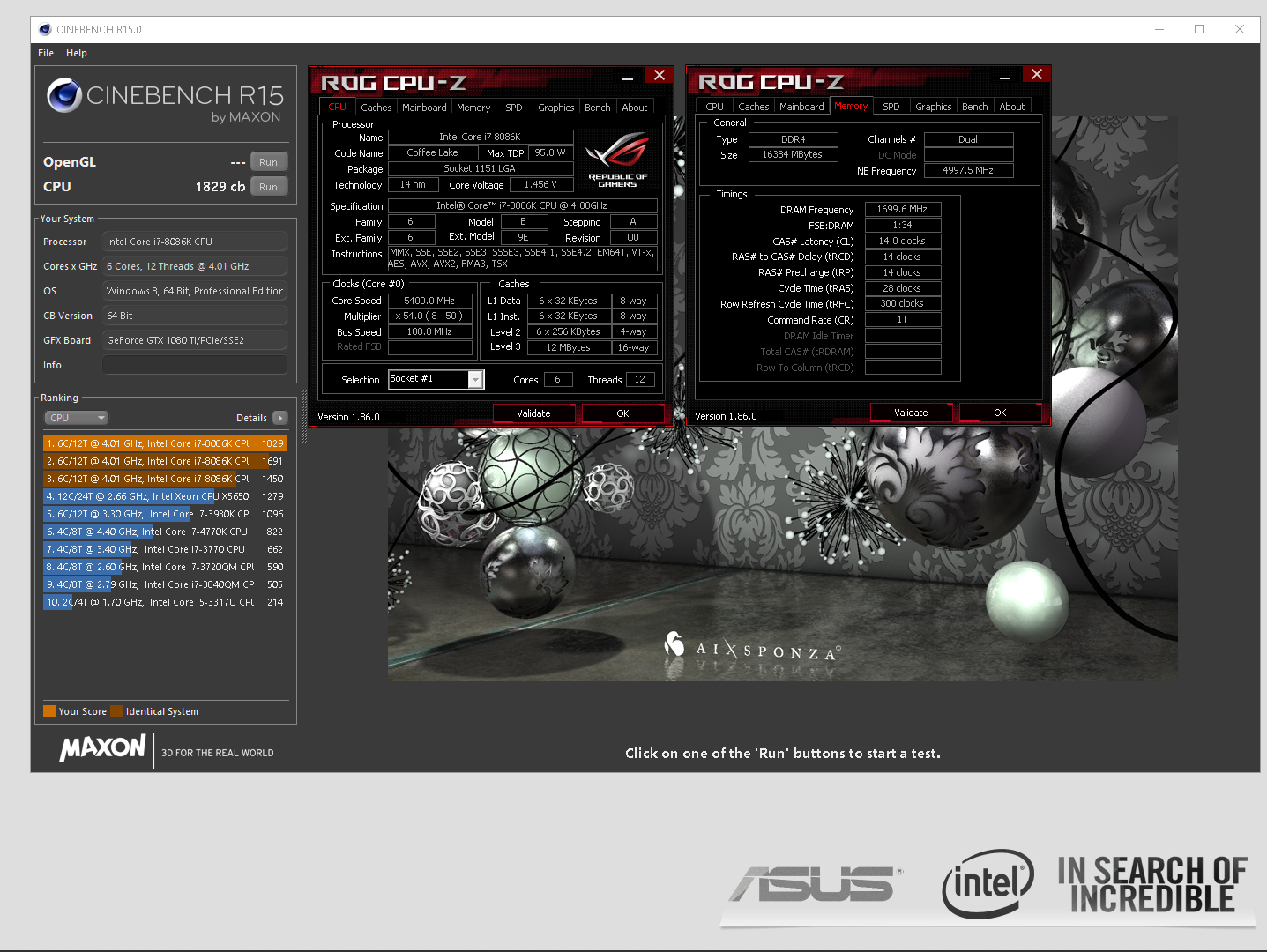Screen dimensions: 1267x952
Task: Select ranking row 2 with score 1691
Action: [x=165, y=461]
